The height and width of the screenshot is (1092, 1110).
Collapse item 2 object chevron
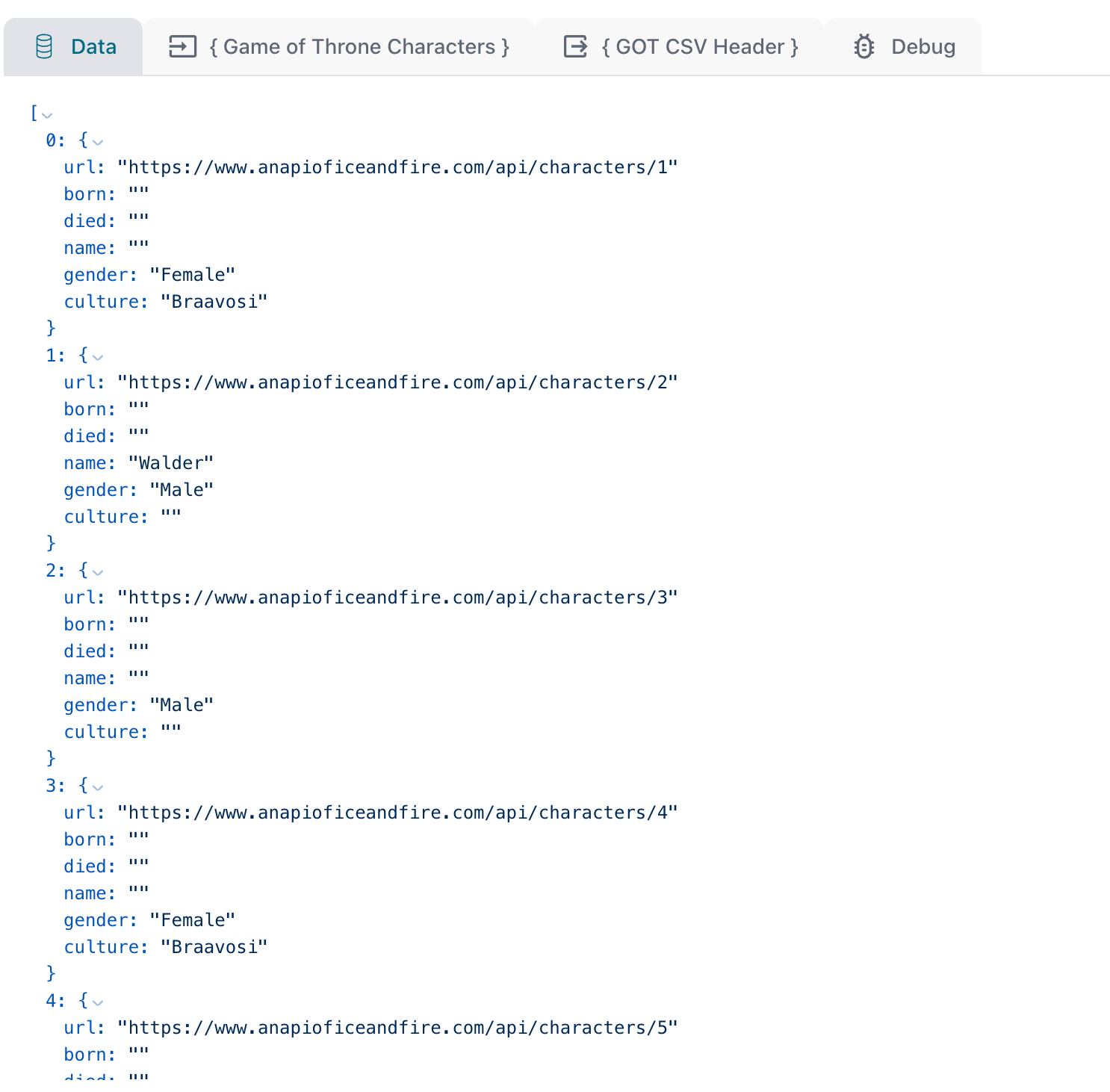98,572
